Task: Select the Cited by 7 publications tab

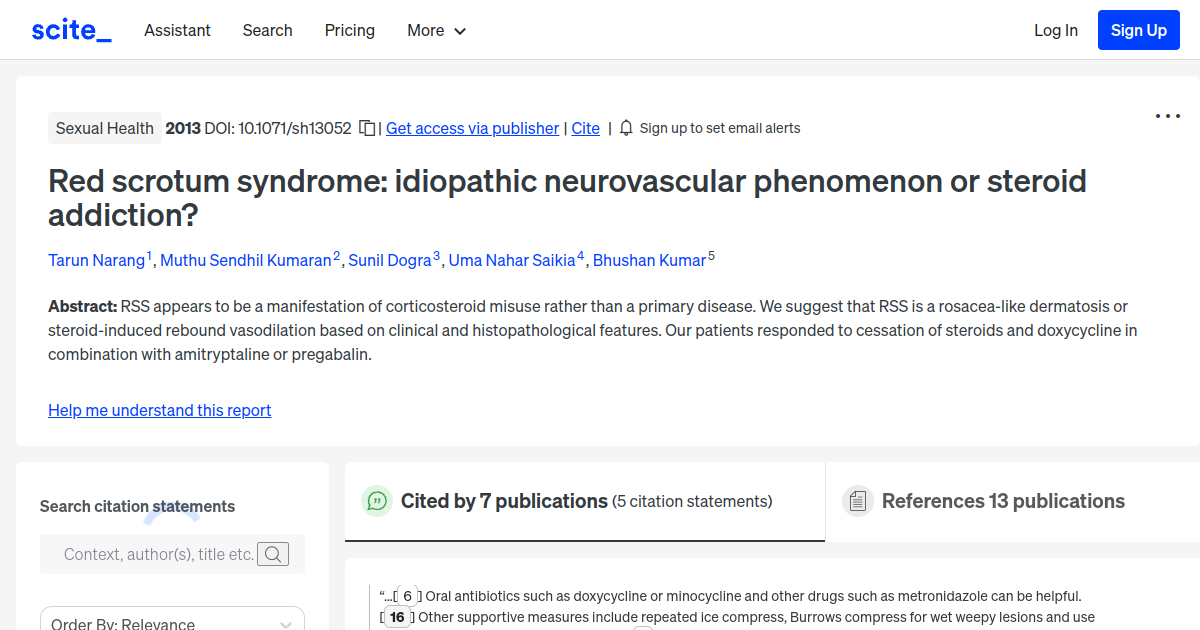Action: pos(503,501)
